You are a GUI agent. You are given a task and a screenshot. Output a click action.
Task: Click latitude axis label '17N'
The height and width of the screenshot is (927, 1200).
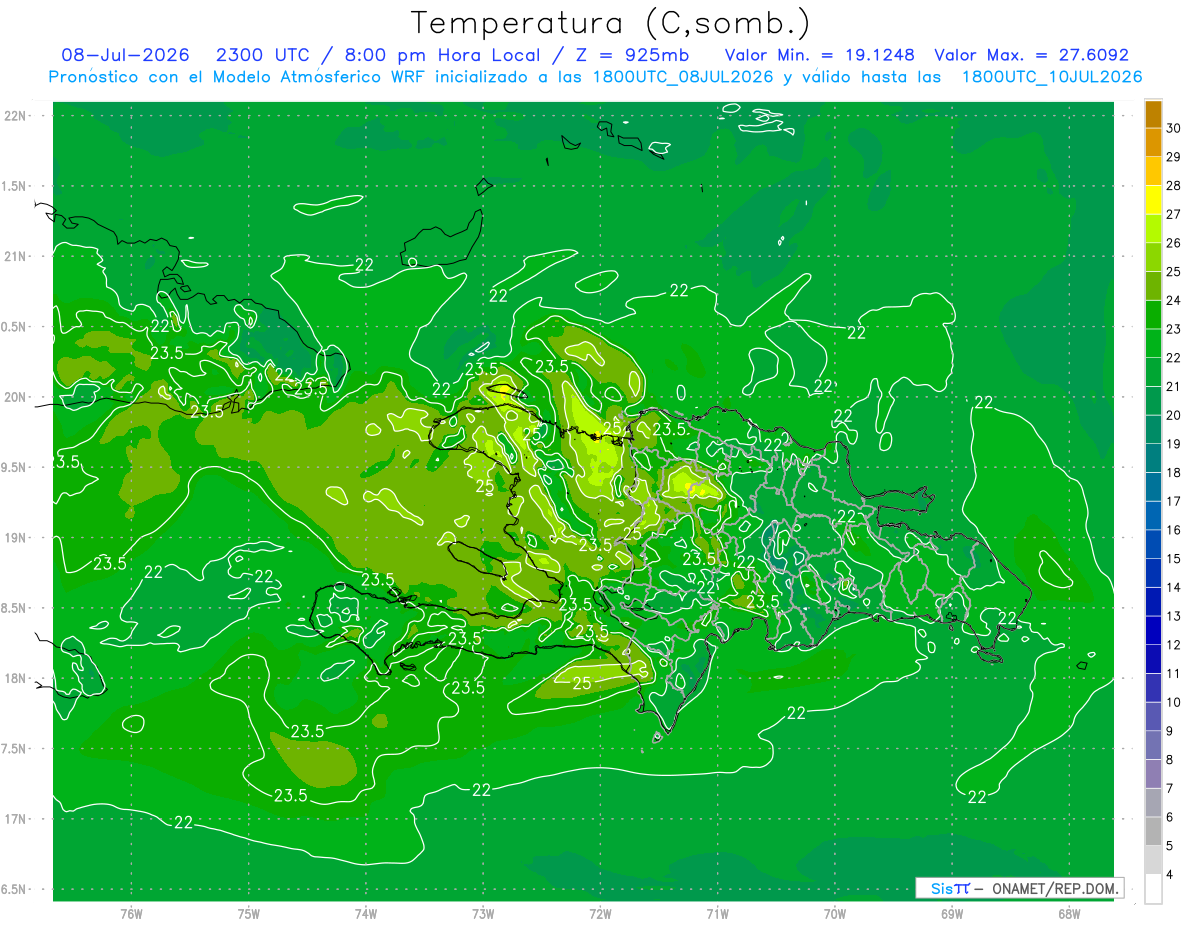click(x=17, y=819)
